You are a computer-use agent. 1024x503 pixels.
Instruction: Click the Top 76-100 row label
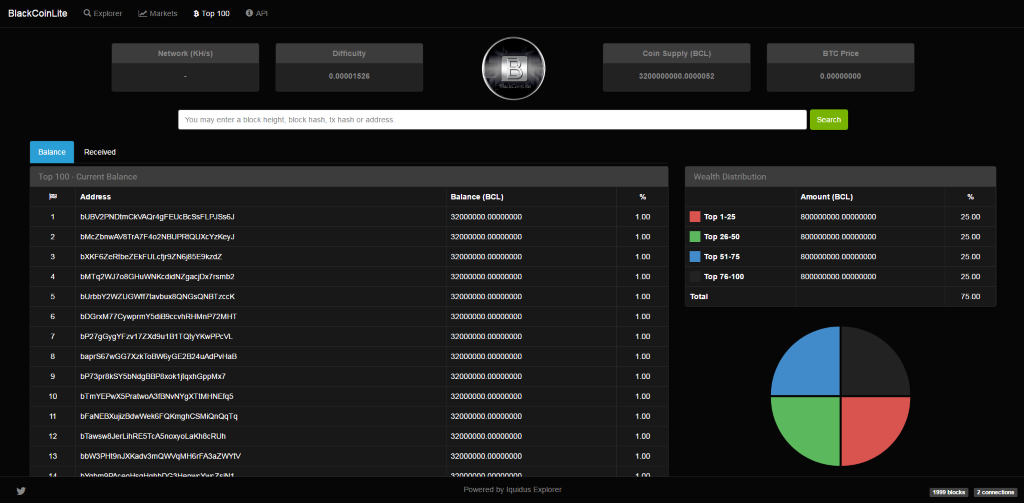(724, 276)
